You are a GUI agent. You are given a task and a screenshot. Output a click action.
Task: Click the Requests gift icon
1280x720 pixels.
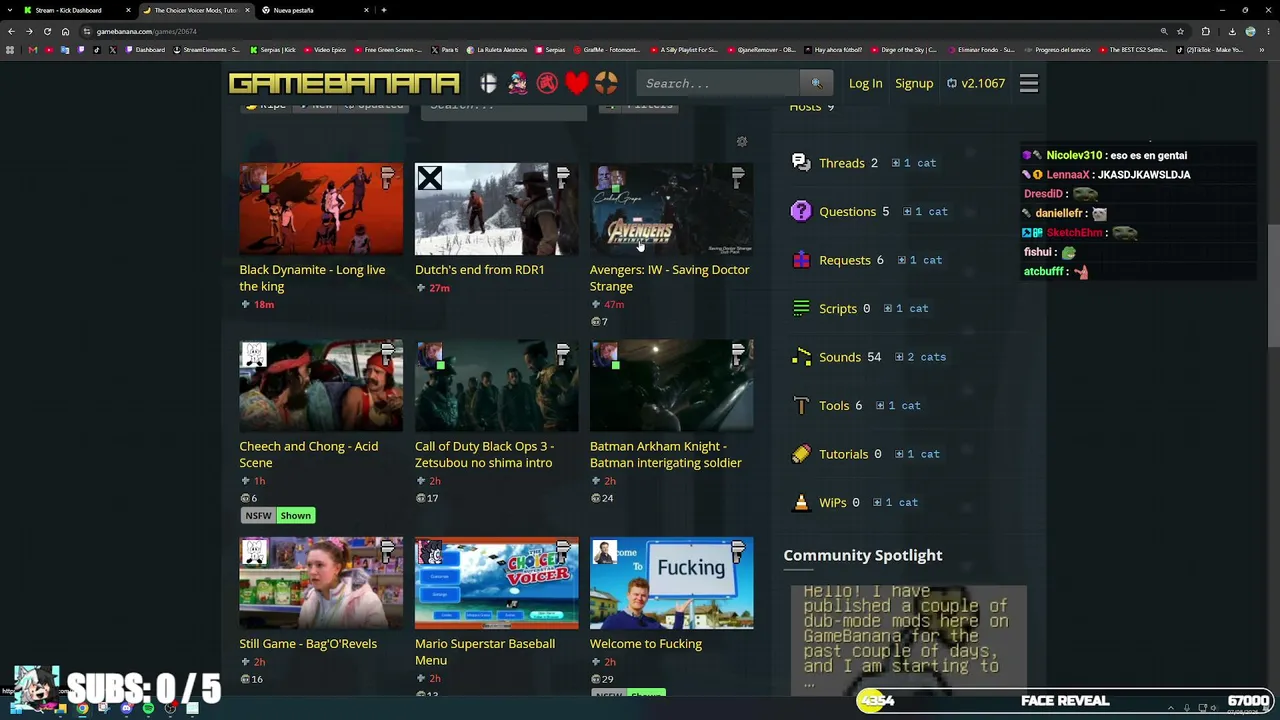pyautogui.click(x=801, y=260)
